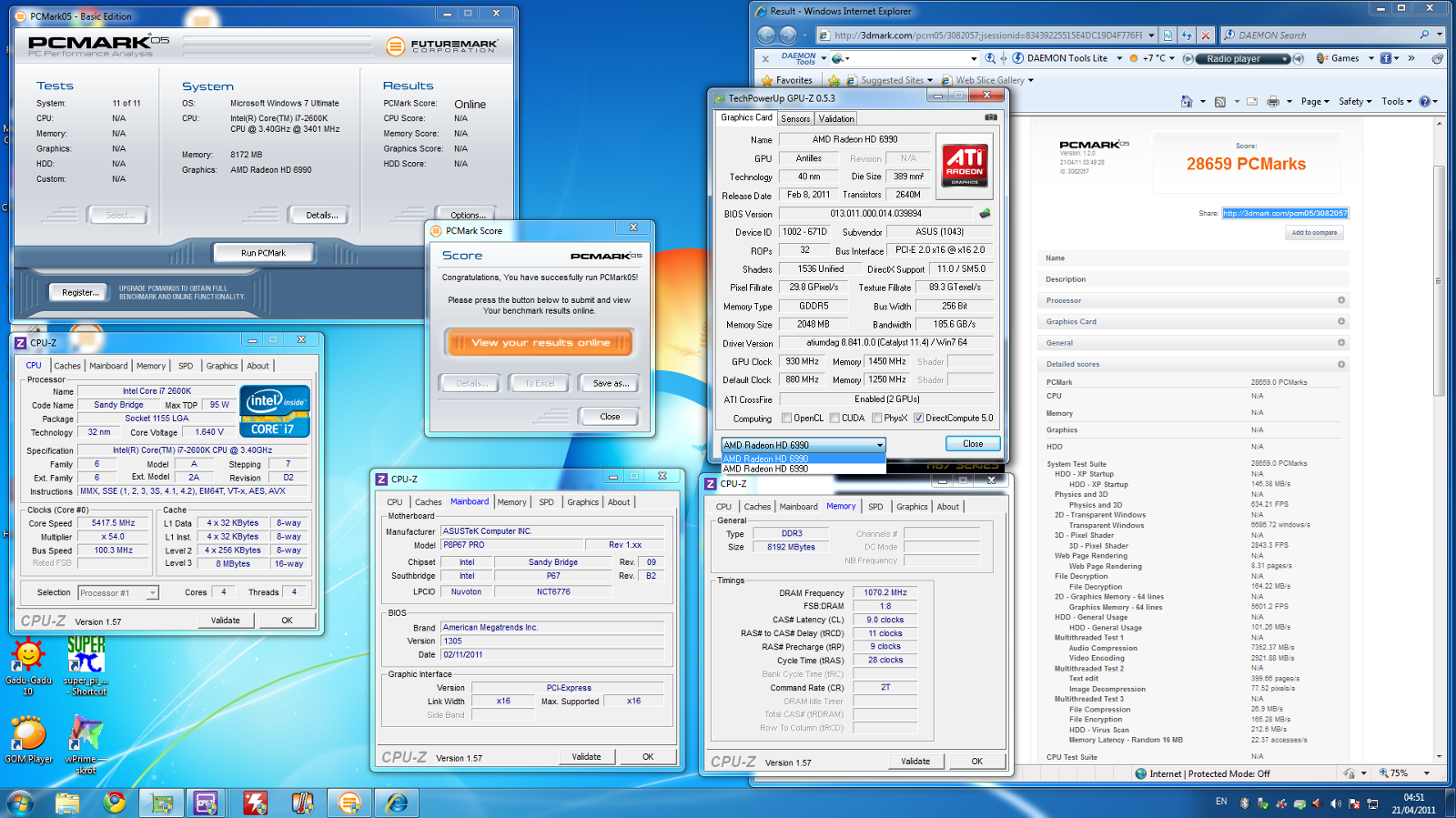Image resolution: width=1456 pixels, height=818 pixels.
Task: Toggle the CUDA checkbox in GPU-Z
Action: coord(834,419)
